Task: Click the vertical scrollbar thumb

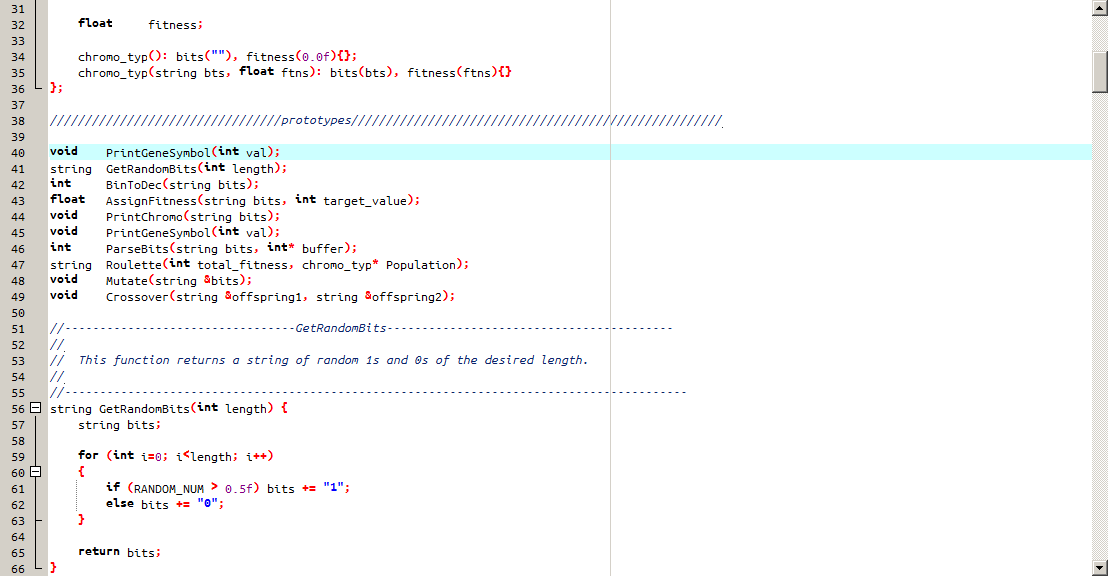Action: [1100, 71]
